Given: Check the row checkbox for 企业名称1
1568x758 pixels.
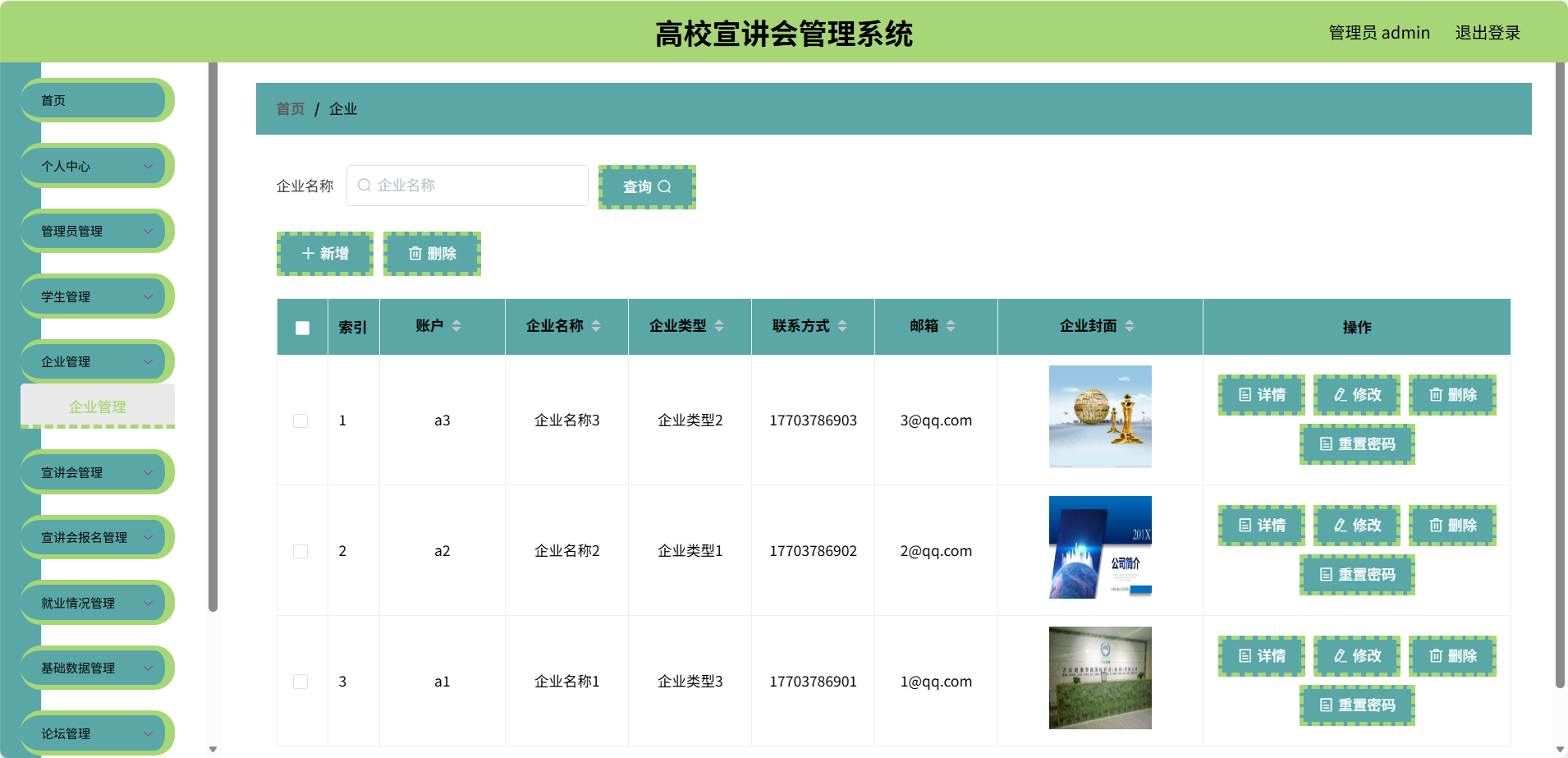Looking at the screenshot, I should [300, 682].
